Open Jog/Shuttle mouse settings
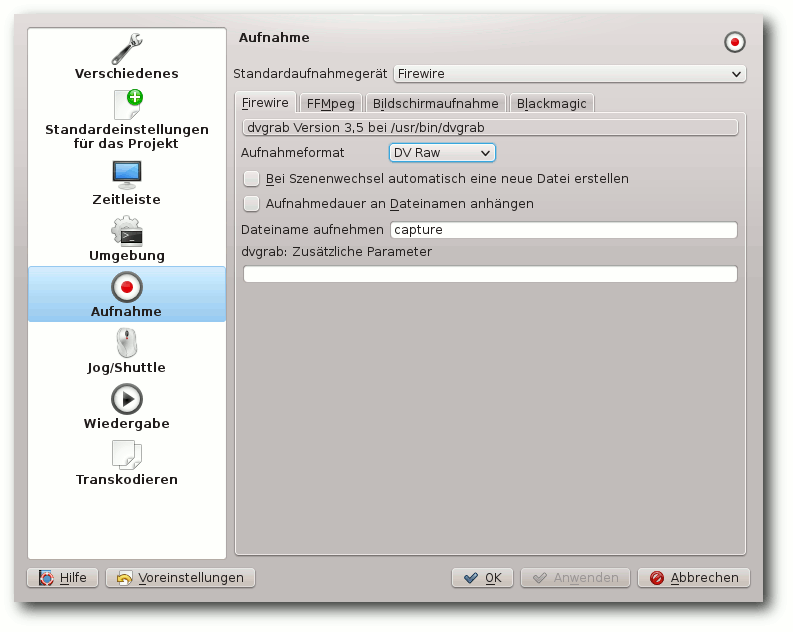The image size is (793, 632). click(x=126, y=350)
